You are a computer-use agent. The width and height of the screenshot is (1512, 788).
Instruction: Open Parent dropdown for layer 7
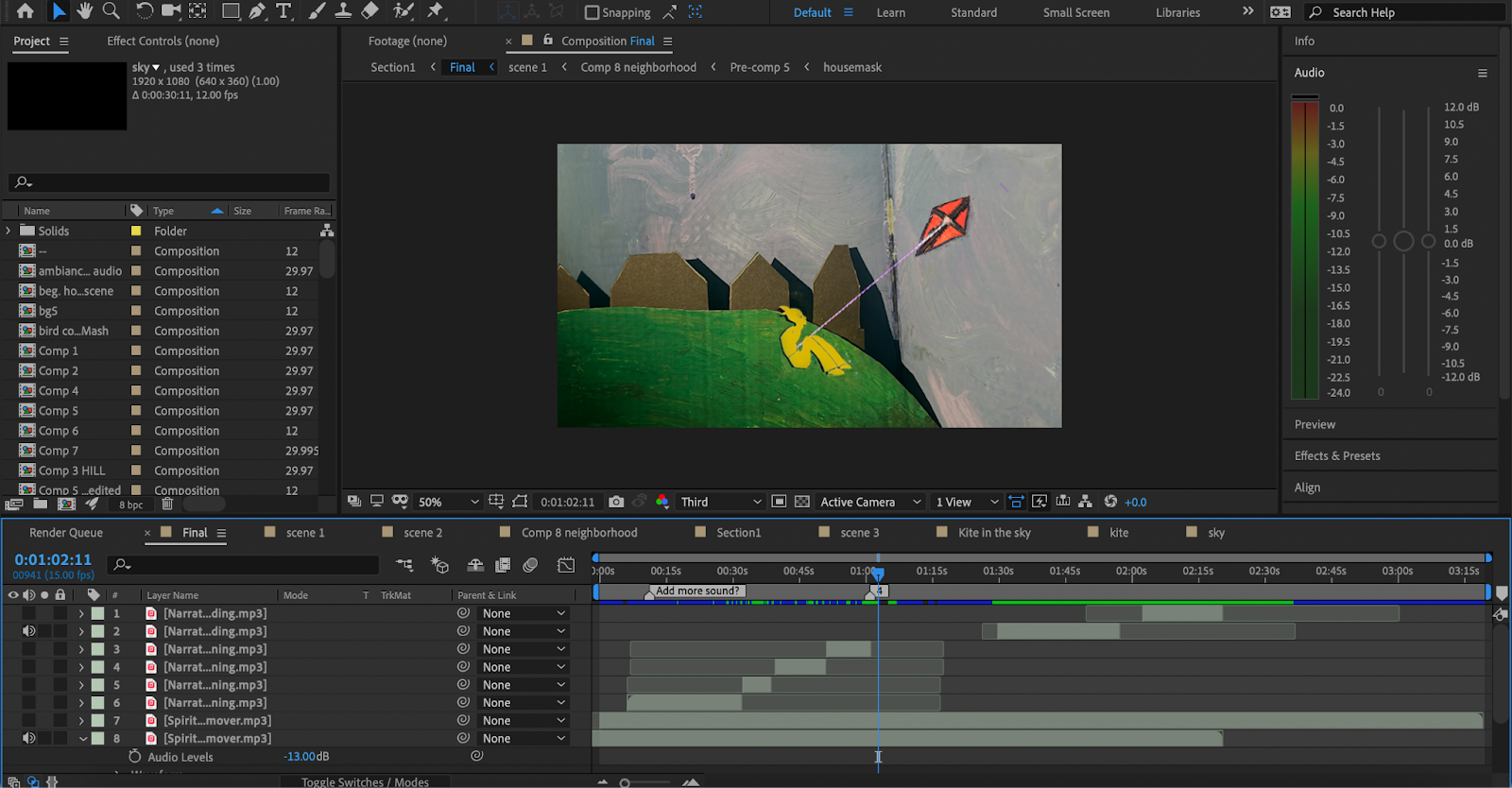point(524,721)
